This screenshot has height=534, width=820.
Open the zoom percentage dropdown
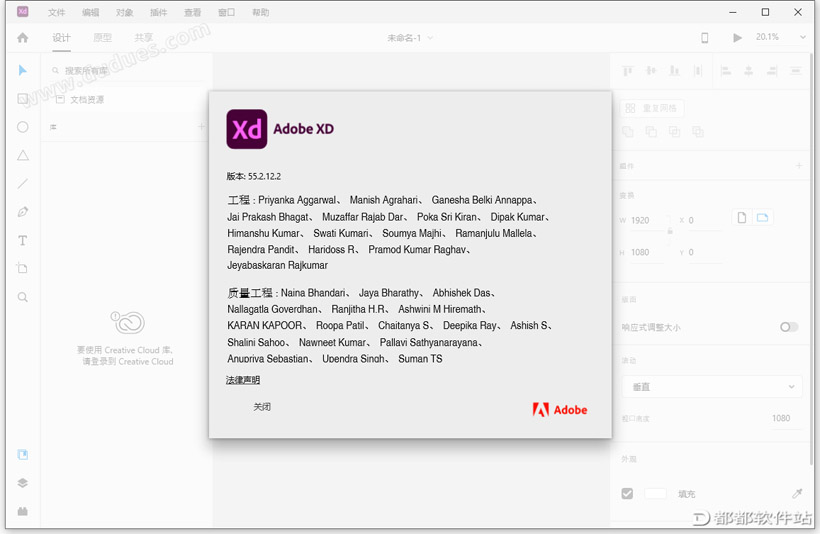[802, 37]
